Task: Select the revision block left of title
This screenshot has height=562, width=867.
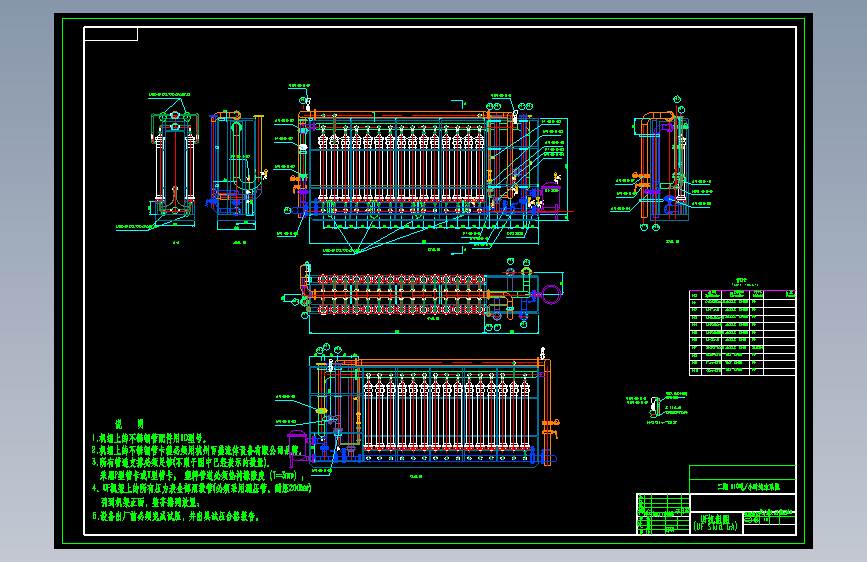Action: click(x=663, y=514)
